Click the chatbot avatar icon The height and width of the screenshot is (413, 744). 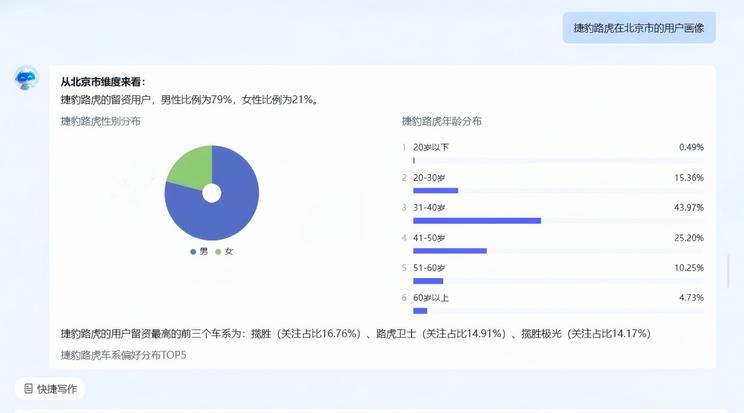click(x=26, y=79)
